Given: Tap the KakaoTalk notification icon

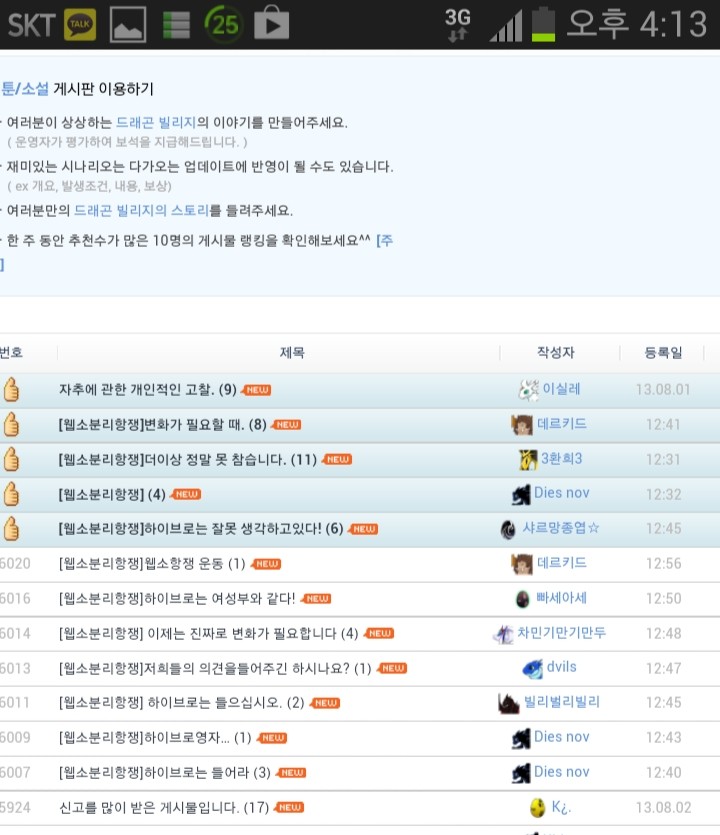Looking at the screenshot, I should pos(80,24).
